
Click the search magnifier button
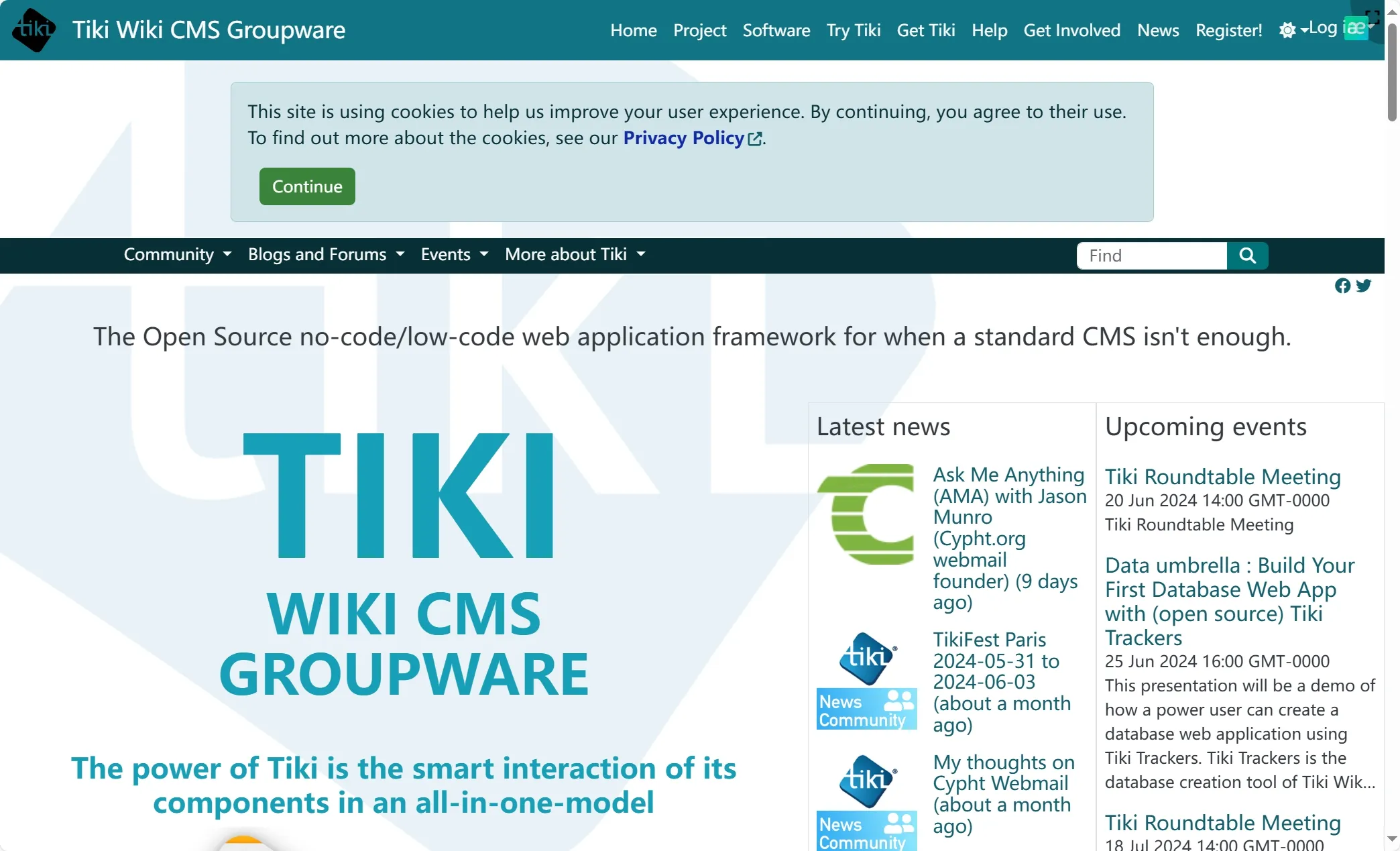coord(1247,256)
